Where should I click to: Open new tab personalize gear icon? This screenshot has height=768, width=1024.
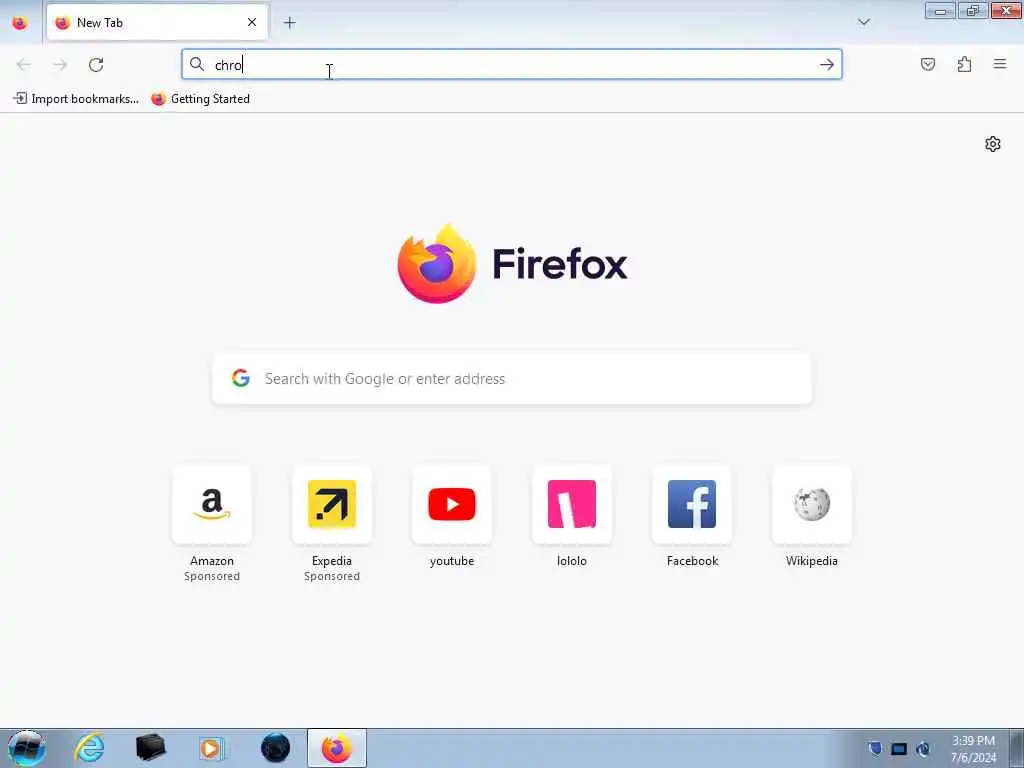[993, 144]
